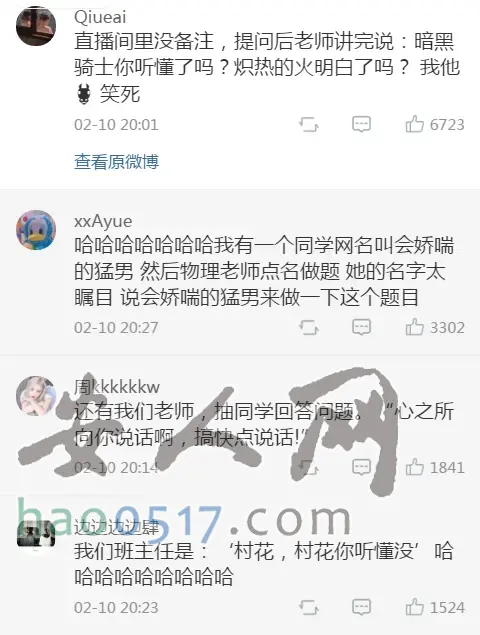Screen dimensions: 480x635
Task: View xxAyue's duck avatar
Action: (x=36, y=230)
